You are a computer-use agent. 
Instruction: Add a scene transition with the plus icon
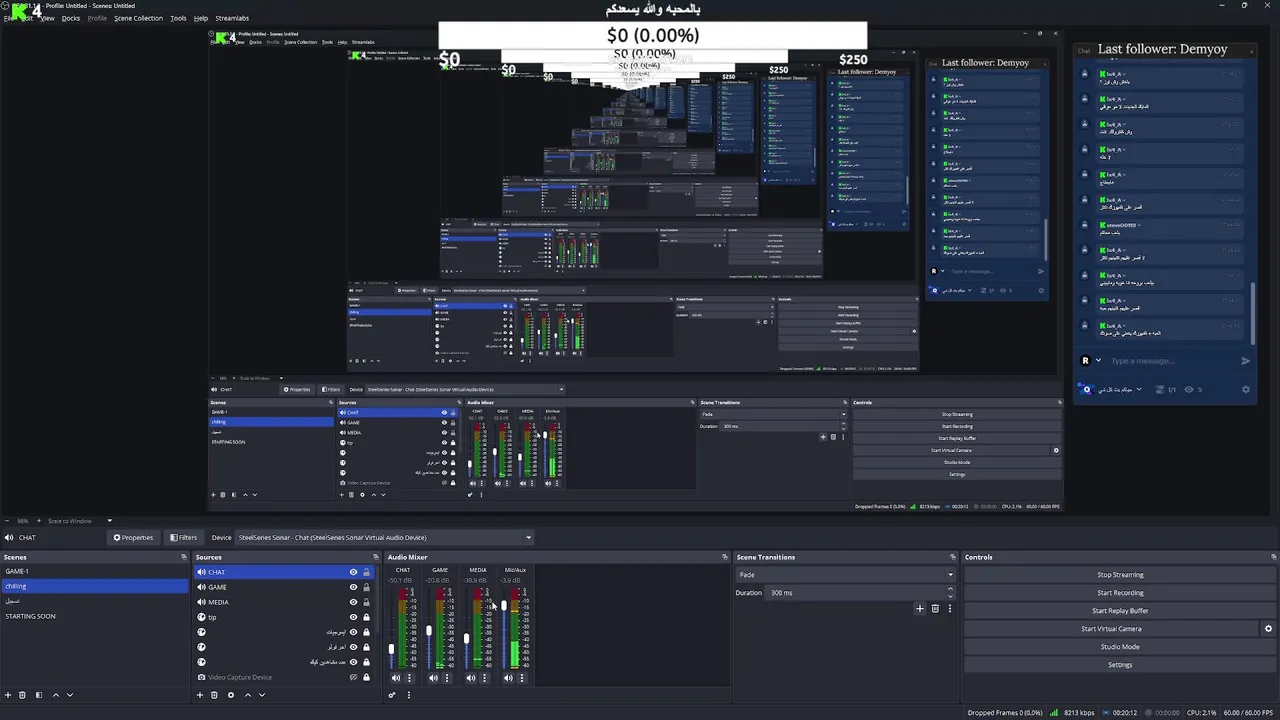tap(920, 608)
